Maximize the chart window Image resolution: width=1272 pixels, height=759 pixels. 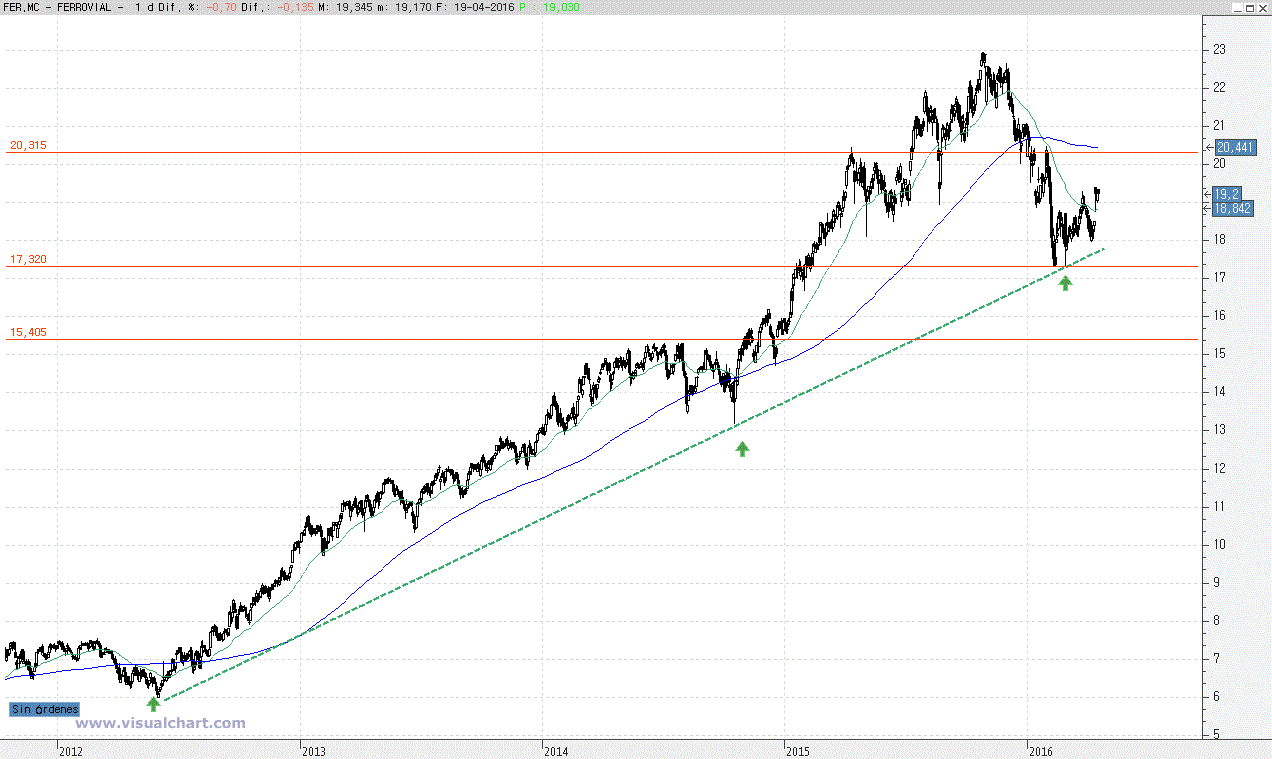coord(1250,7)
